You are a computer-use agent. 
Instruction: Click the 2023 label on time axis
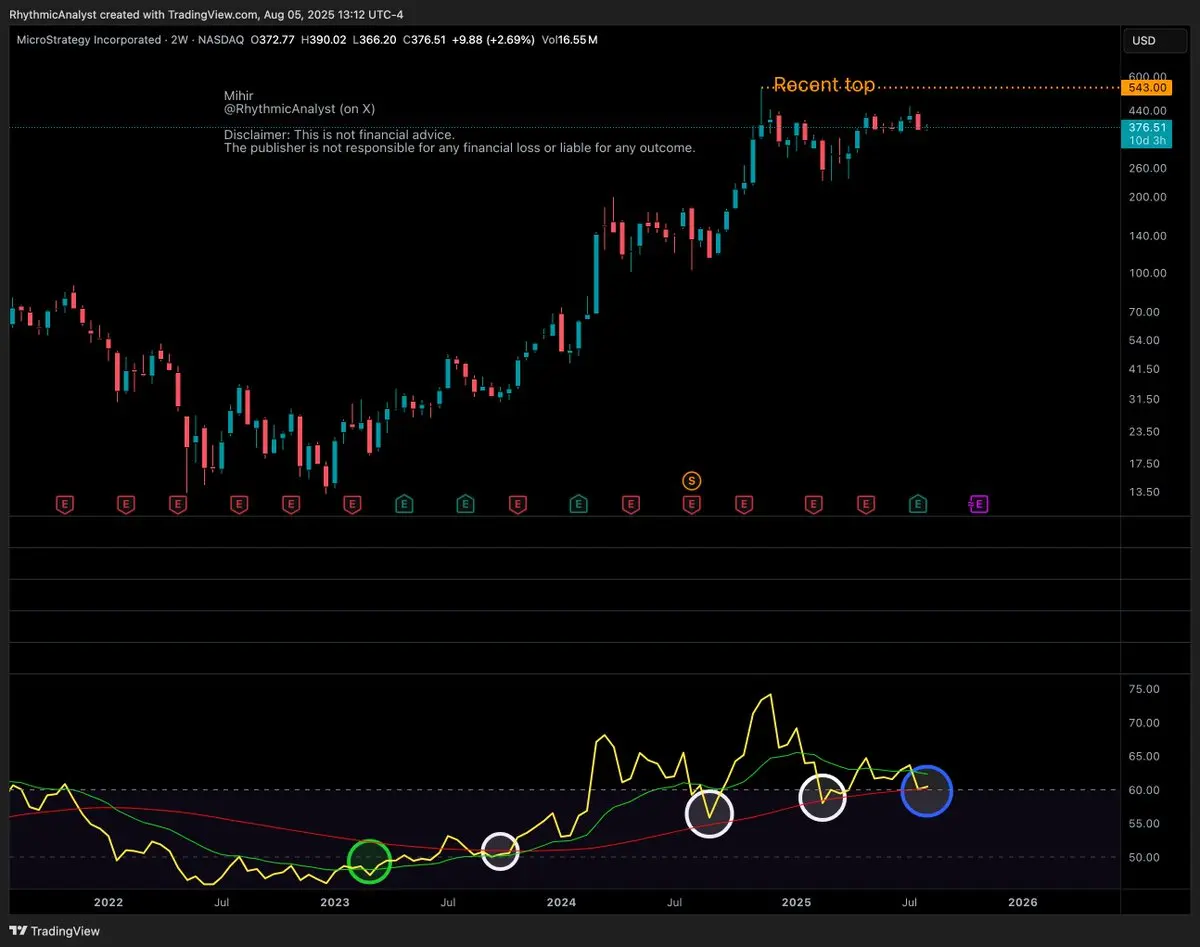tap(335, 902)
